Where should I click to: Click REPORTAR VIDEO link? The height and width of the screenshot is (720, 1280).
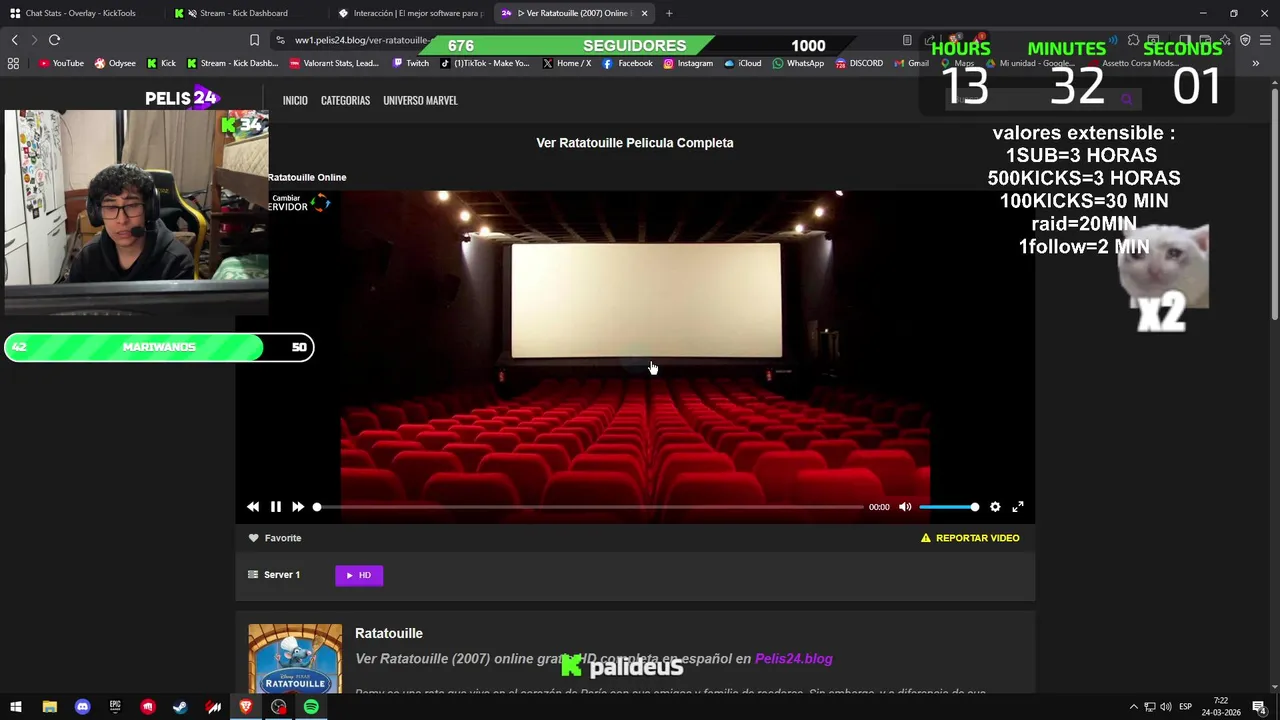970,538
